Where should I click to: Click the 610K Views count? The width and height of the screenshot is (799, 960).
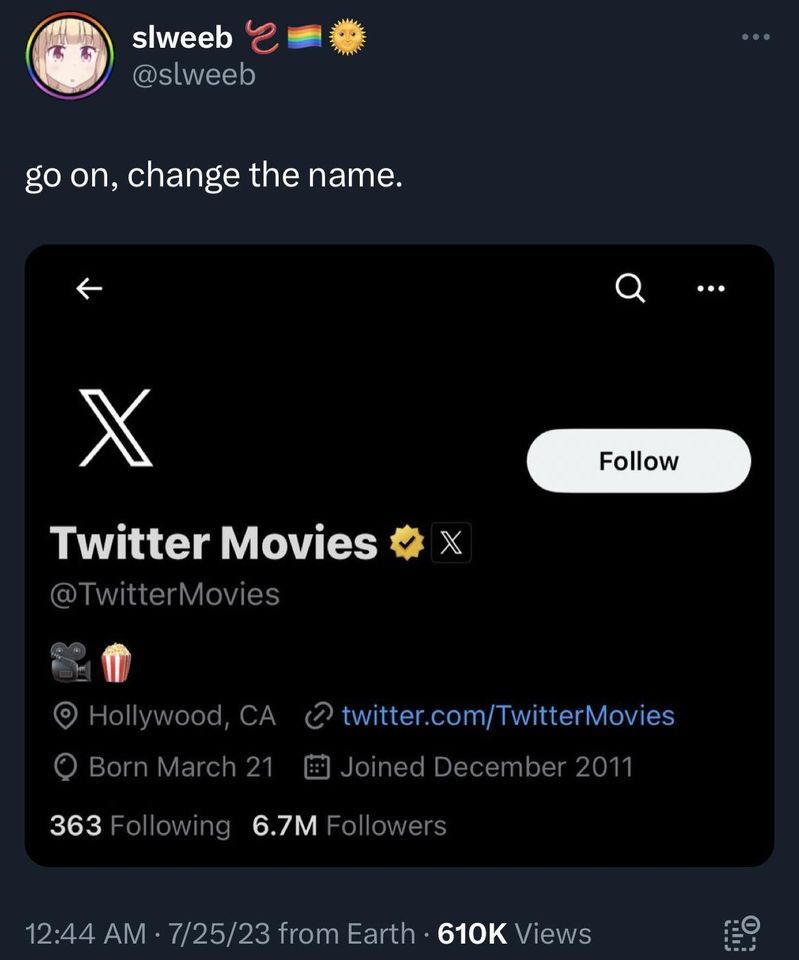click(x=515, y=934)
